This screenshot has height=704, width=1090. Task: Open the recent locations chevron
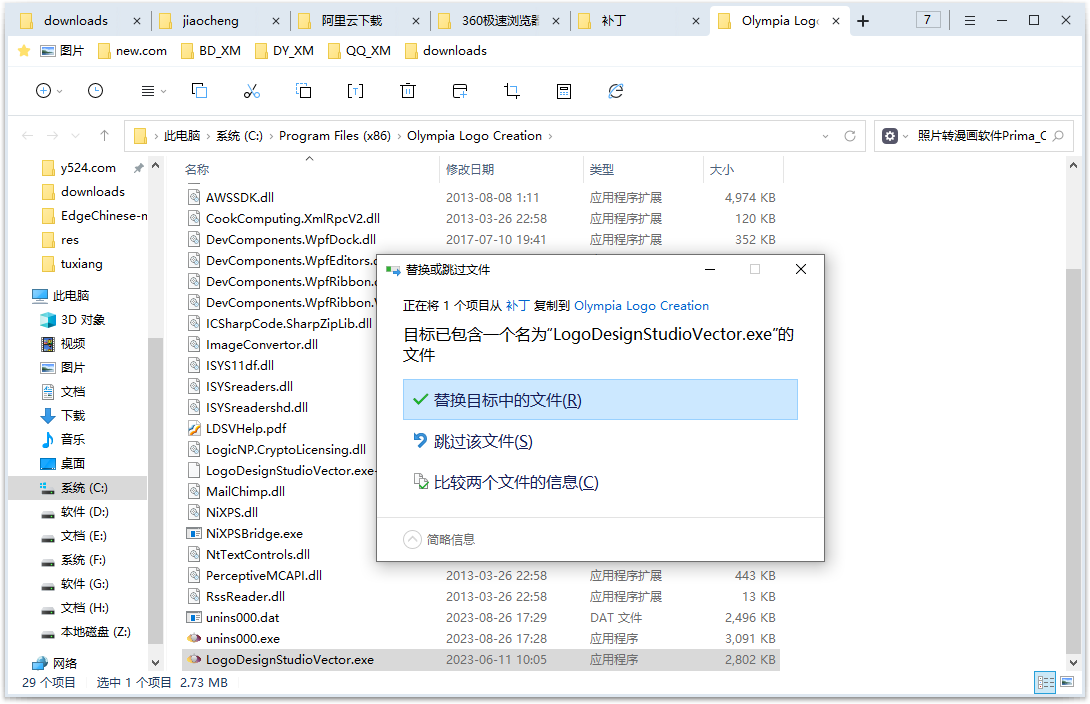[x=76, y=136]
